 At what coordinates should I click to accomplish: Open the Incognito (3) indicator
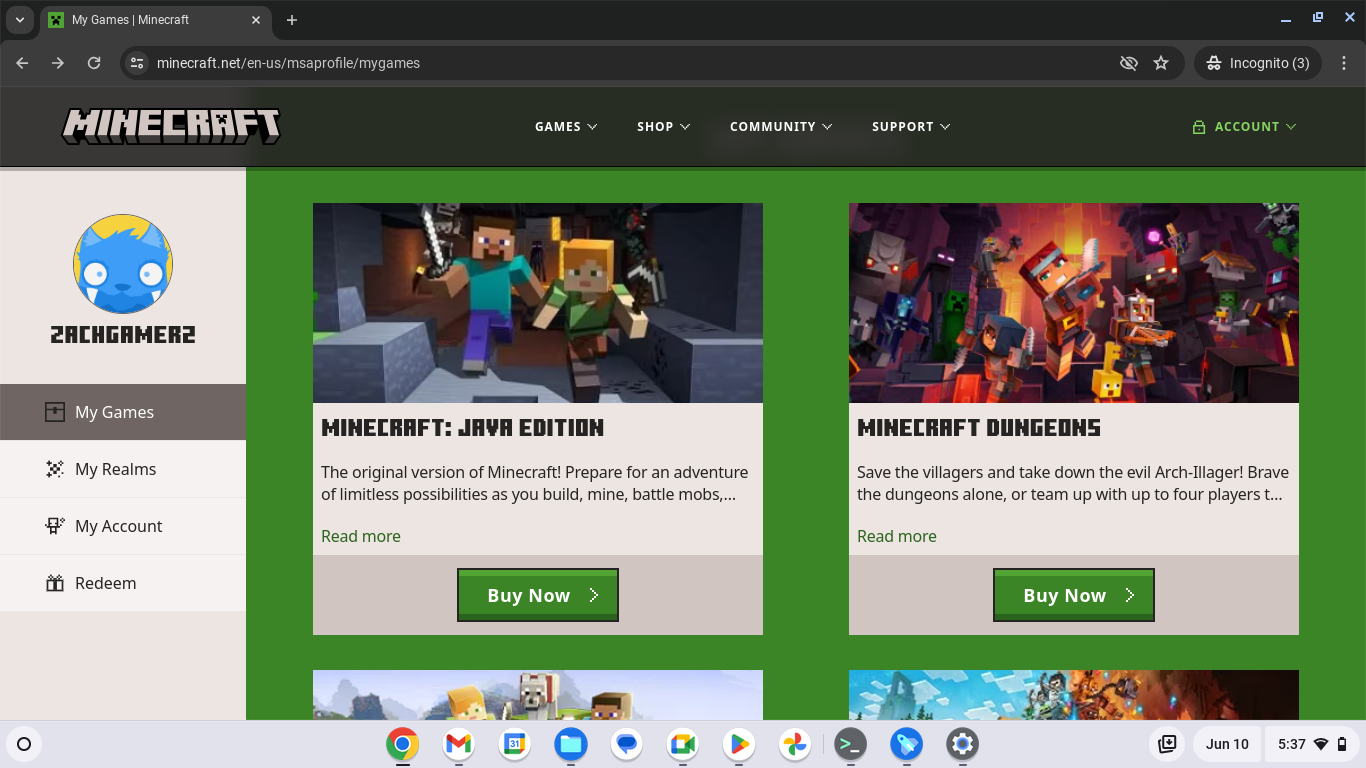[1257, 63]
